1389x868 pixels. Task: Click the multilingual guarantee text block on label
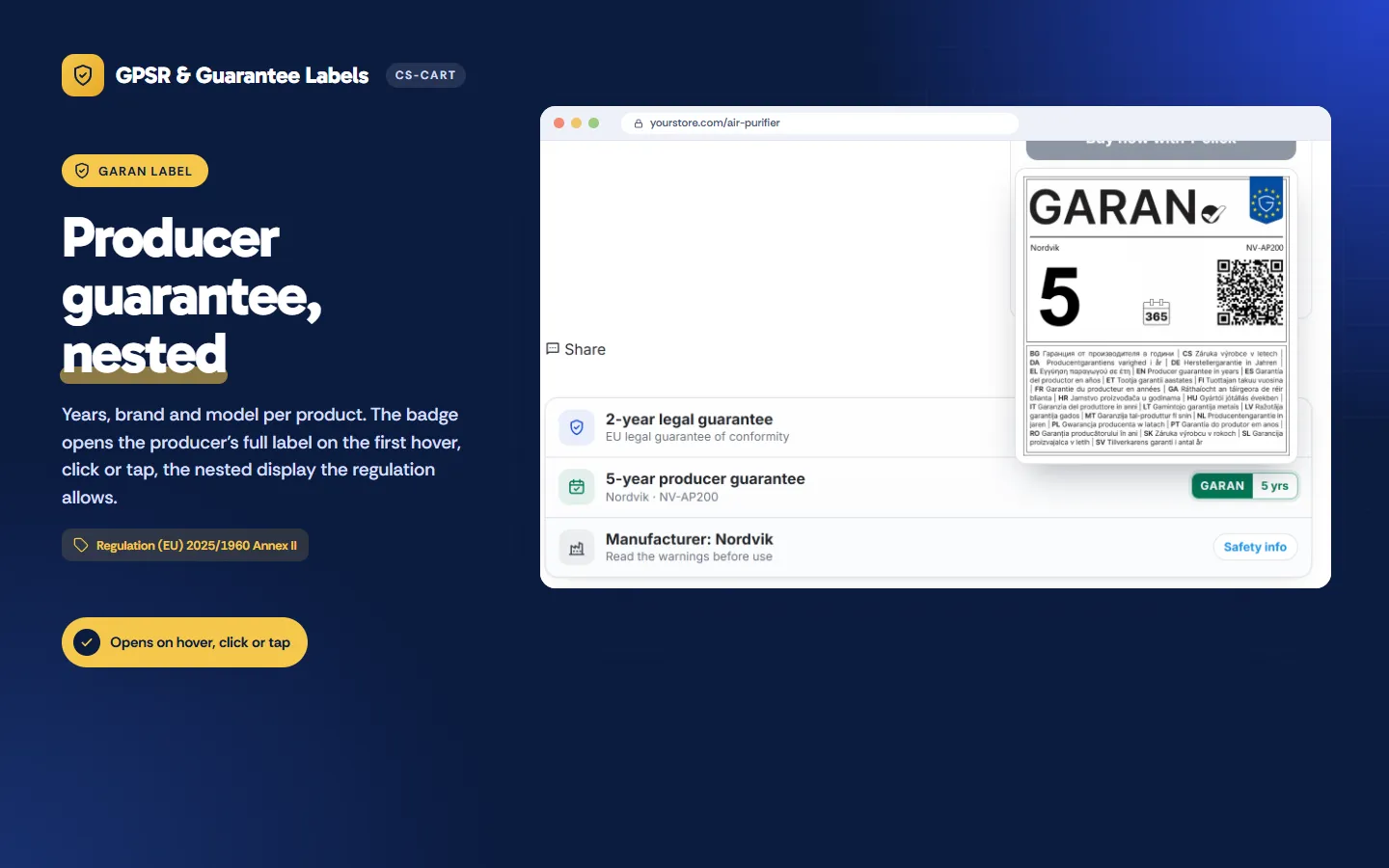click(x=1156, y=397)
